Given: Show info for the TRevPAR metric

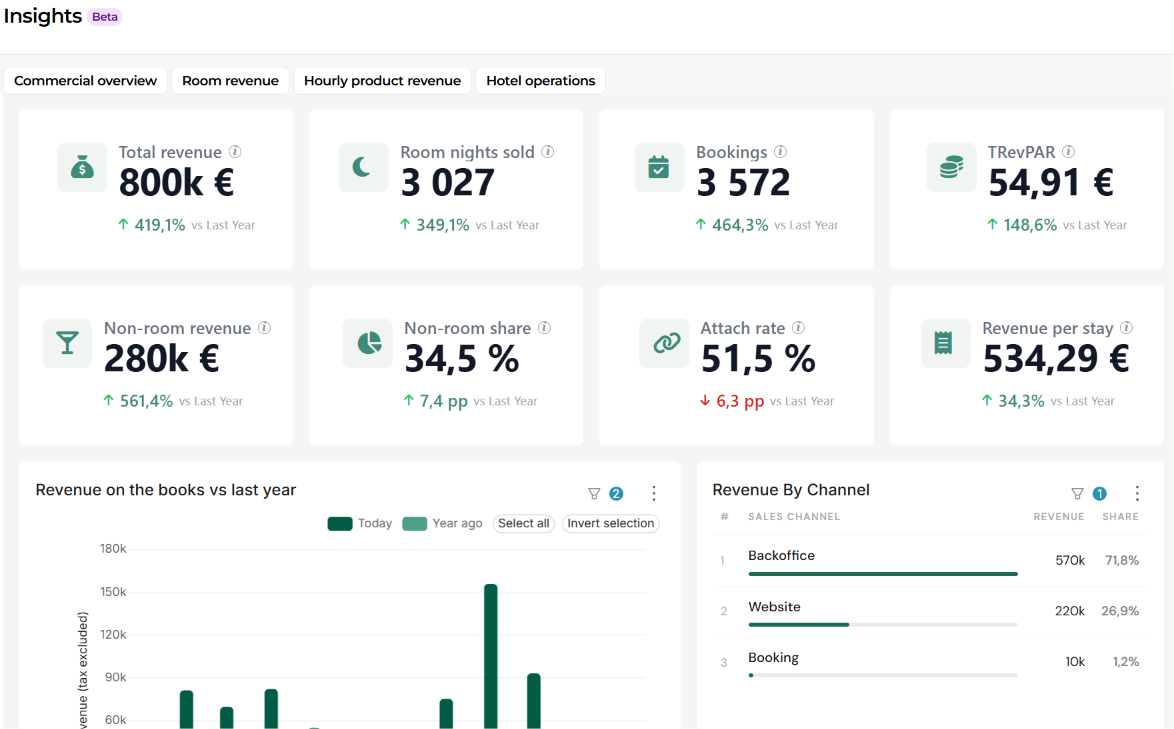Looking at the screenshot, I should coord(1068,152).
